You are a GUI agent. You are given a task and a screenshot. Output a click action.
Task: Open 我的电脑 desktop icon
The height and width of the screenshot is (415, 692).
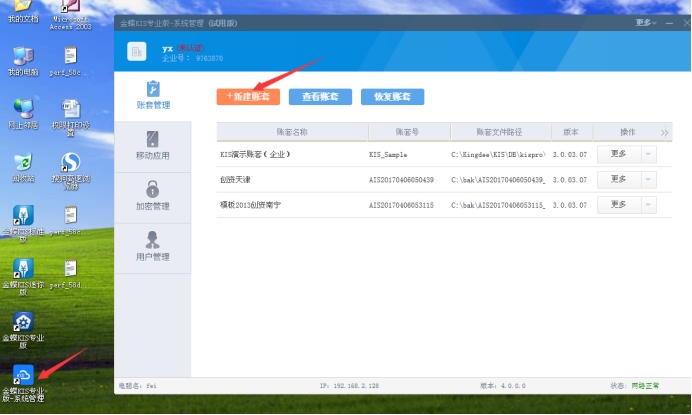23,61
